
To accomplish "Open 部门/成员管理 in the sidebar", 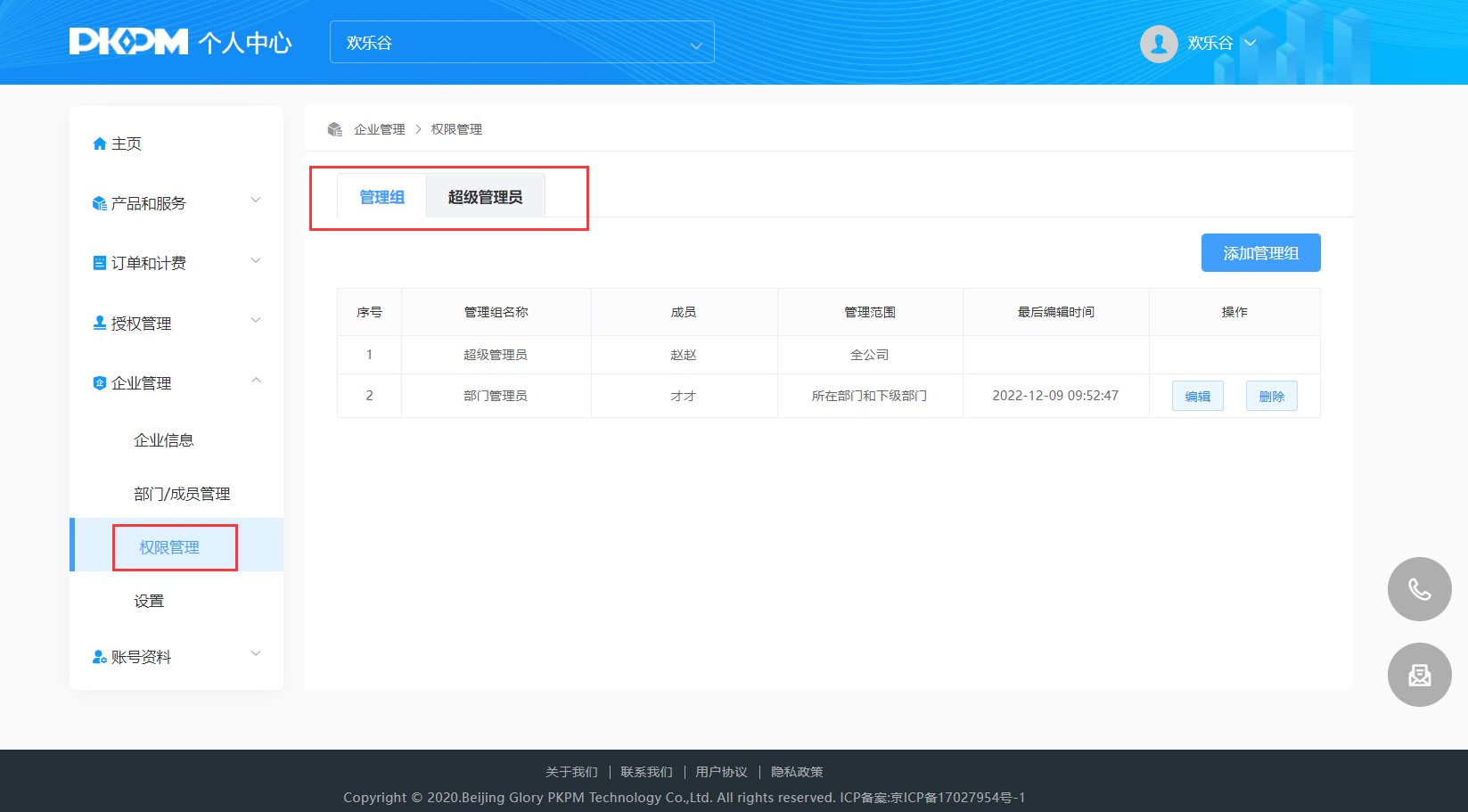I will 182,494.
